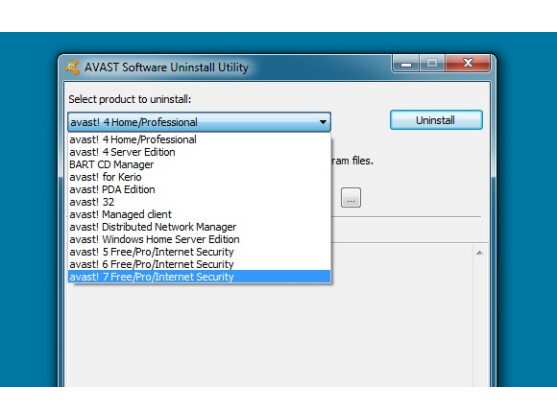Select avast! Distributed Network Manager entry
The height and width of the screenshot is (418, 557).
(x=199, y=227)
